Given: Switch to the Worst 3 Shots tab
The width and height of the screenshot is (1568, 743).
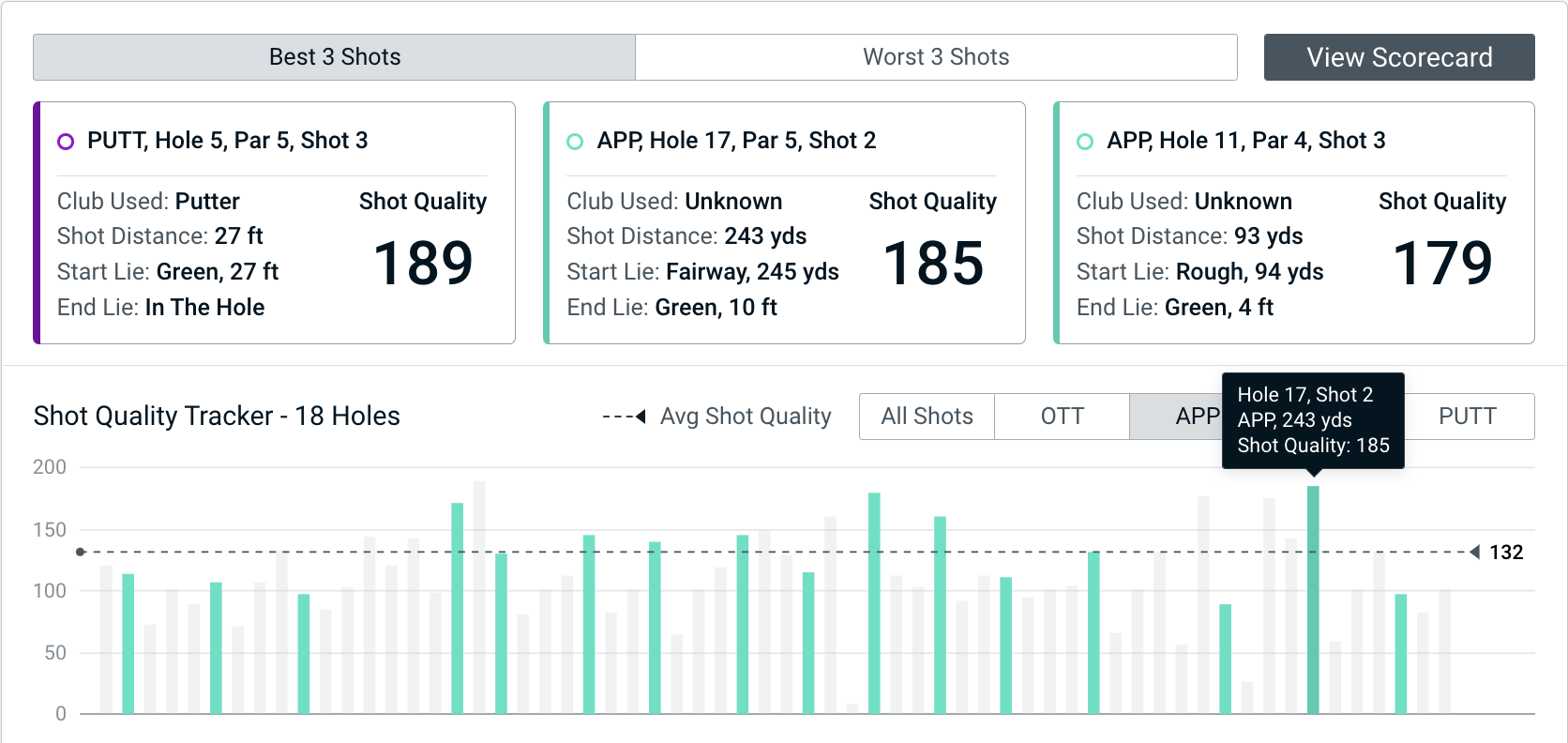Looking at the screenshot, I should coord(936,57).
